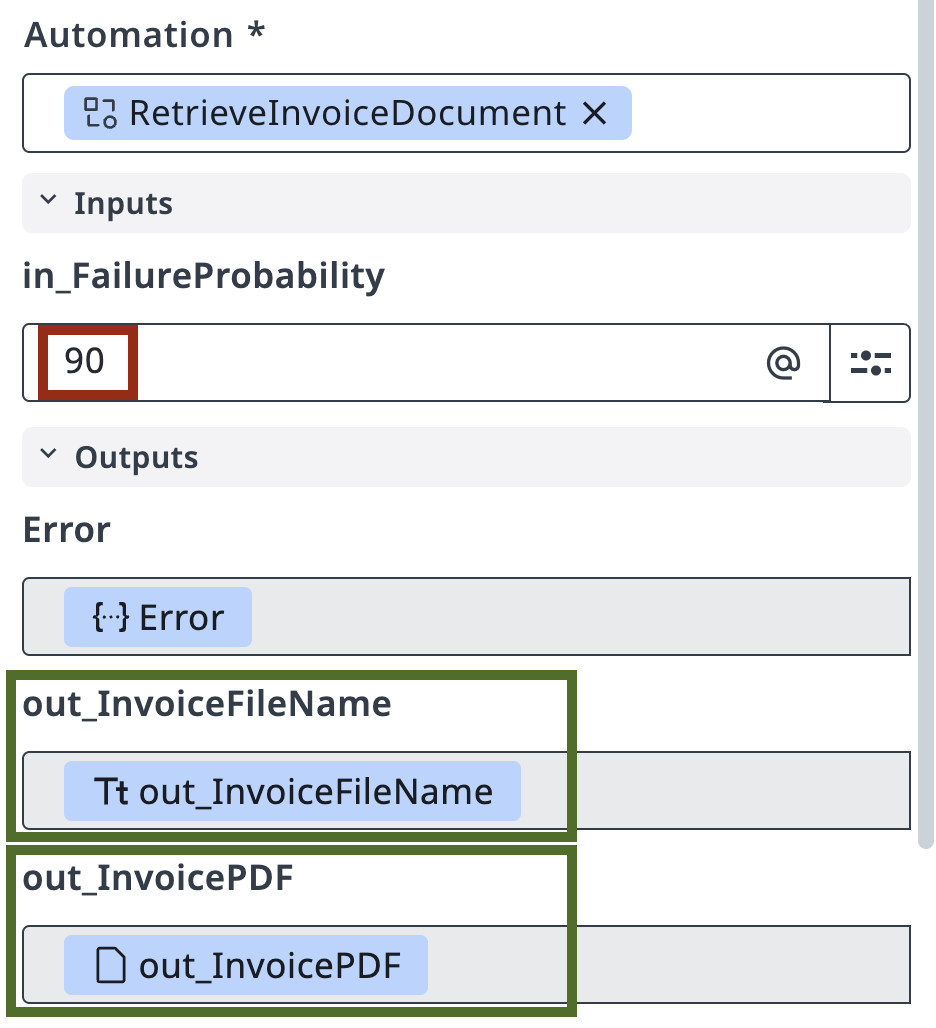Click the out_InvoicePDF heading label

tap(158, 879)
